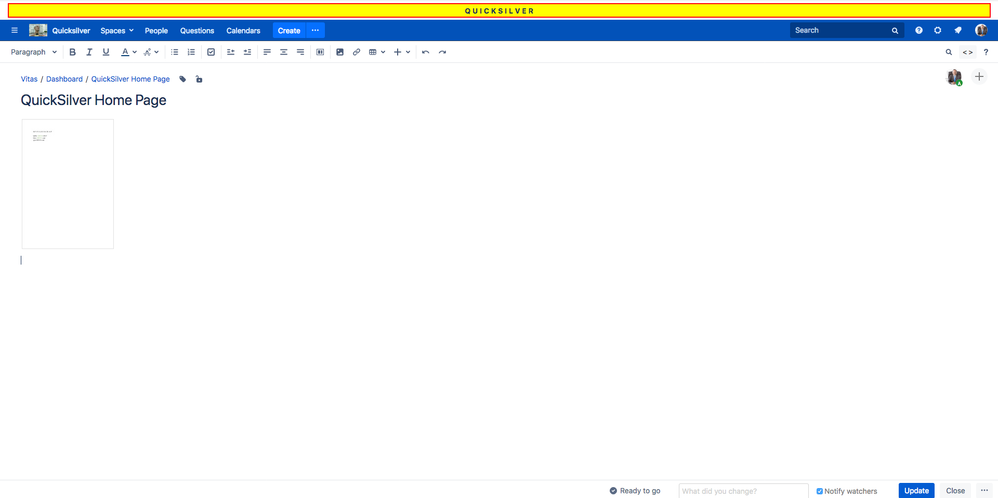
Task: Click the editor avatar near invite button
Action: click(x=954, y=77)
